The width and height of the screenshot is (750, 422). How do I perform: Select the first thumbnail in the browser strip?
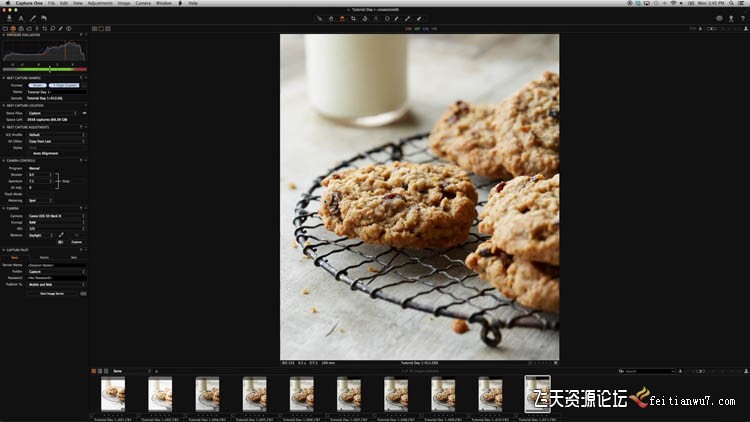click(x=113, y=394)
